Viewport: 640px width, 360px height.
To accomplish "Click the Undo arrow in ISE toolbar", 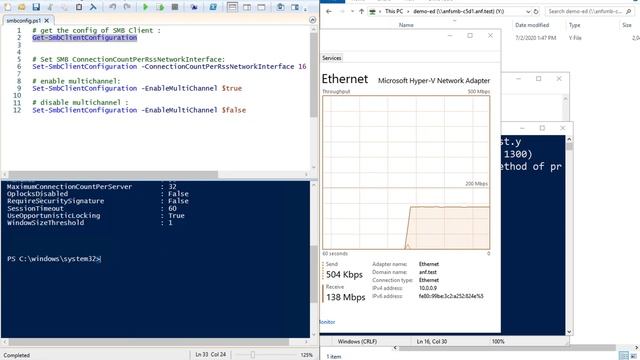I will pyautogui.click(x=113, y=7).
